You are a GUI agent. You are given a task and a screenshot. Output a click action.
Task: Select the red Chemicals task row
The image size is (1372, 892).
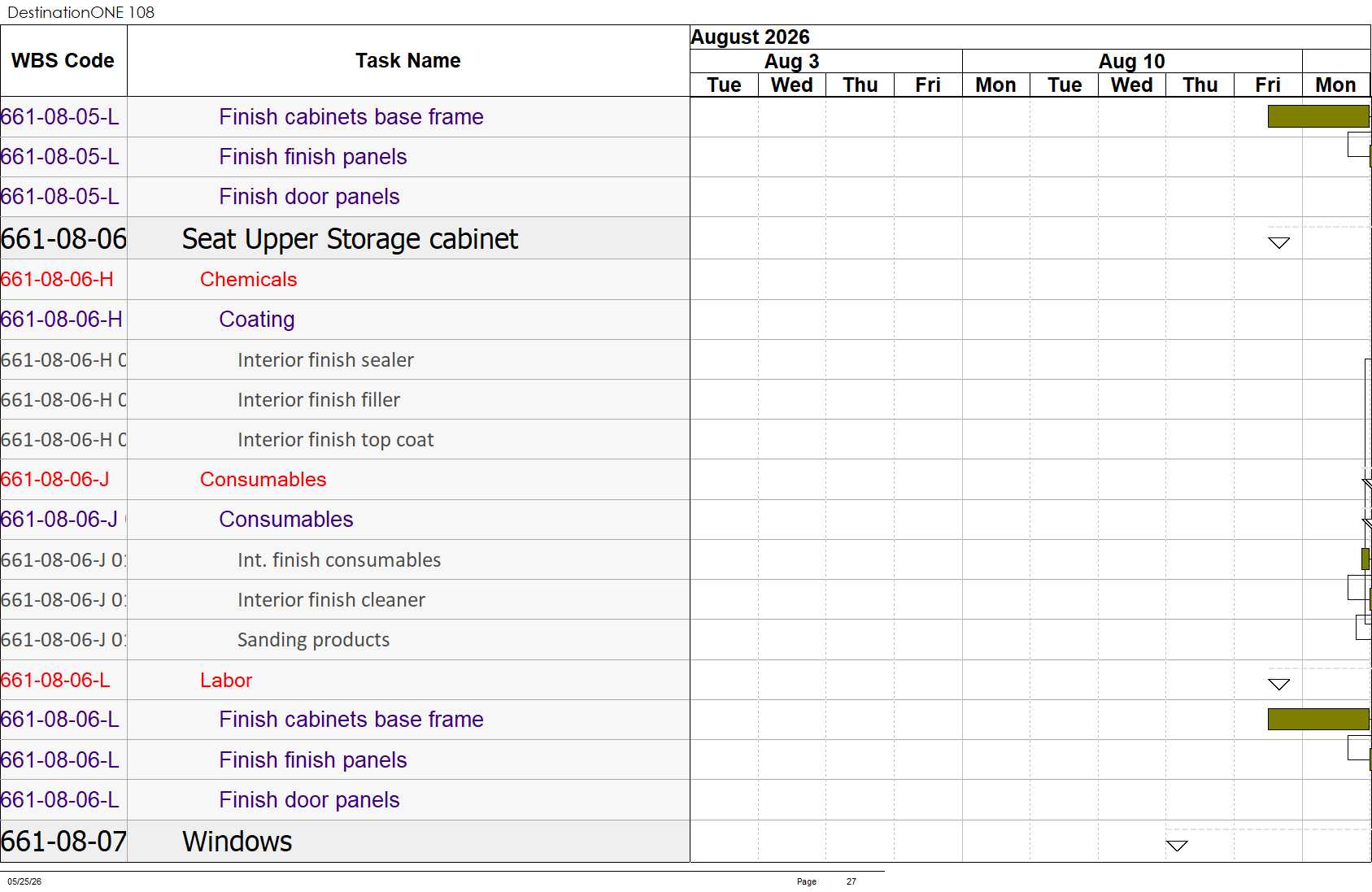[x=248, y=280]
